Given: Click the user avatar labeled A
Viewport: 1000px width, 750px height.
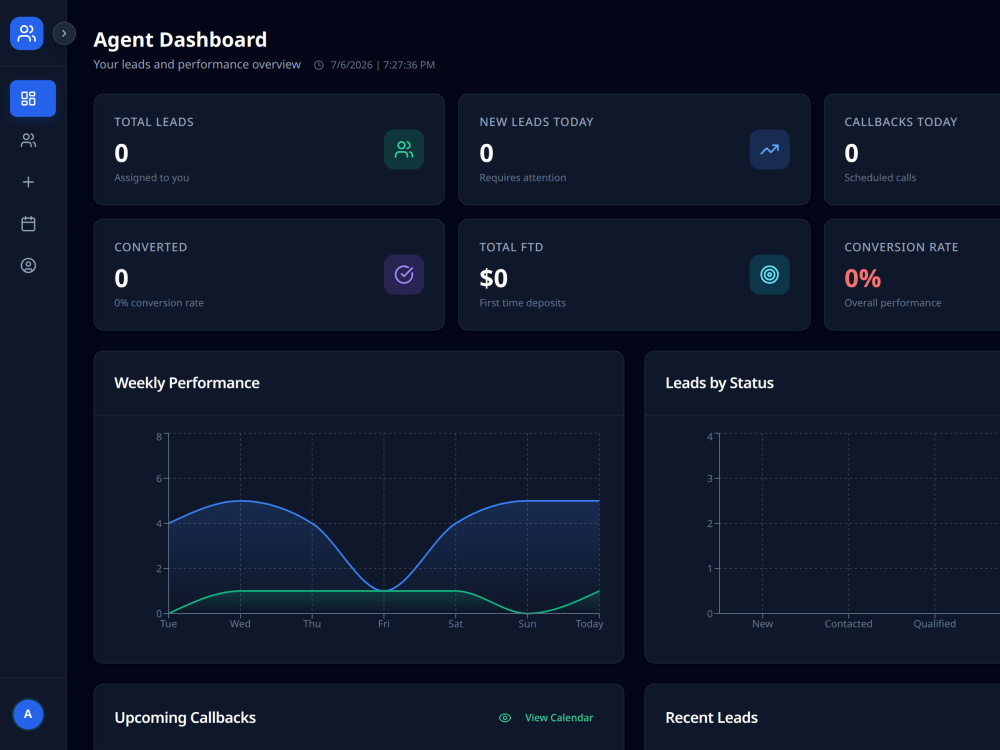Looking at the screenshot, I should (x=28, y=714).
